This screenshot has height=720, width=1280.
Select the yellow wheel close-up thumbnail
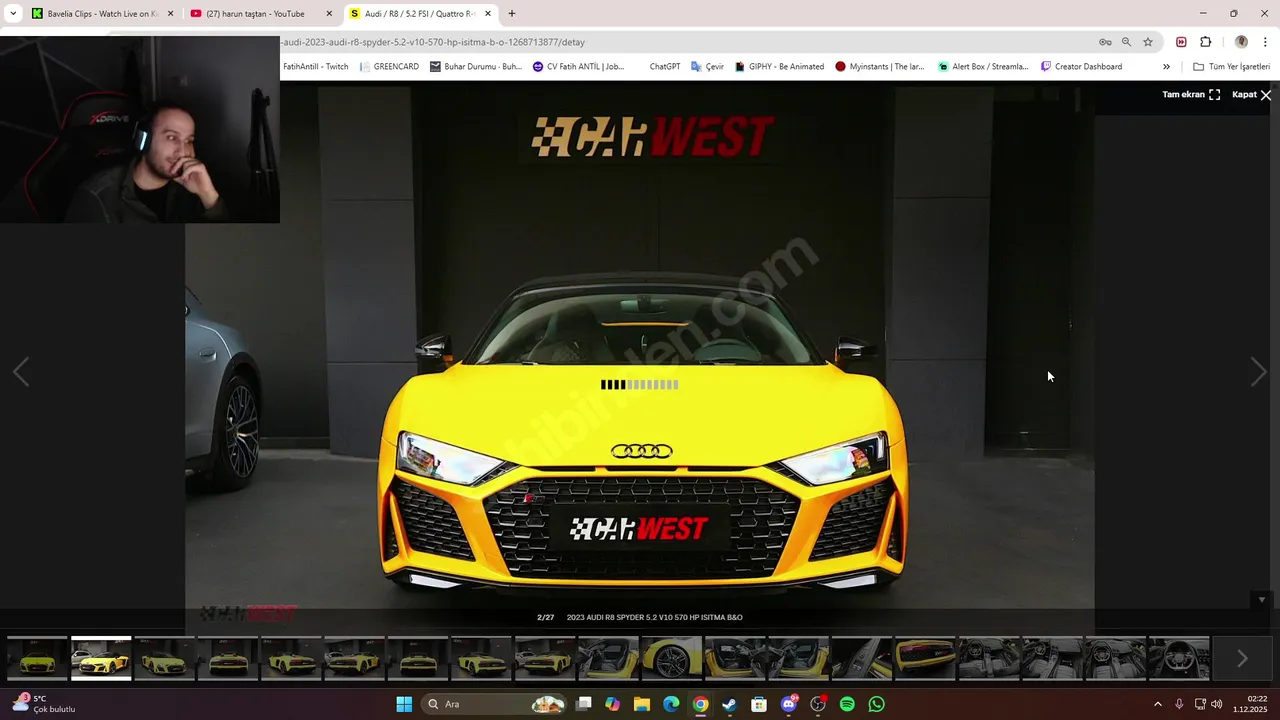tap(671, 658)
